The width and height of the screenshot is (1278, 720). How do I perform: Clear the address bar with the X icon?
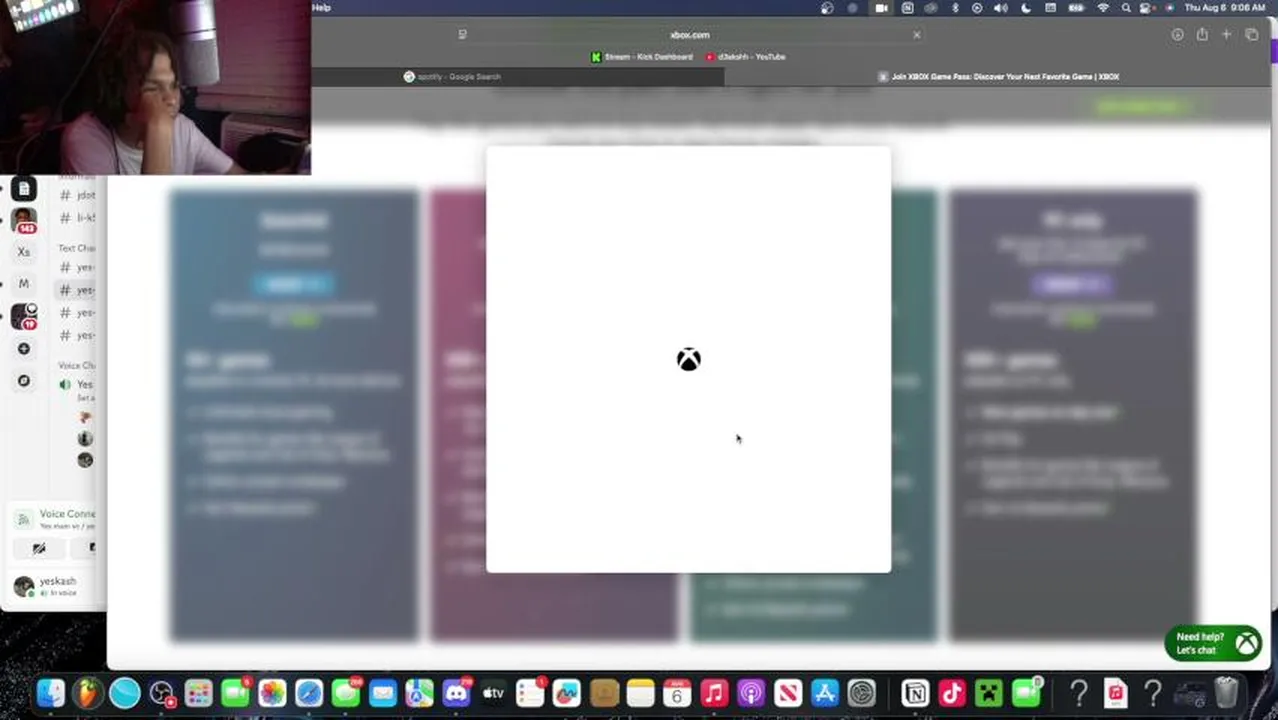[916, 35]
